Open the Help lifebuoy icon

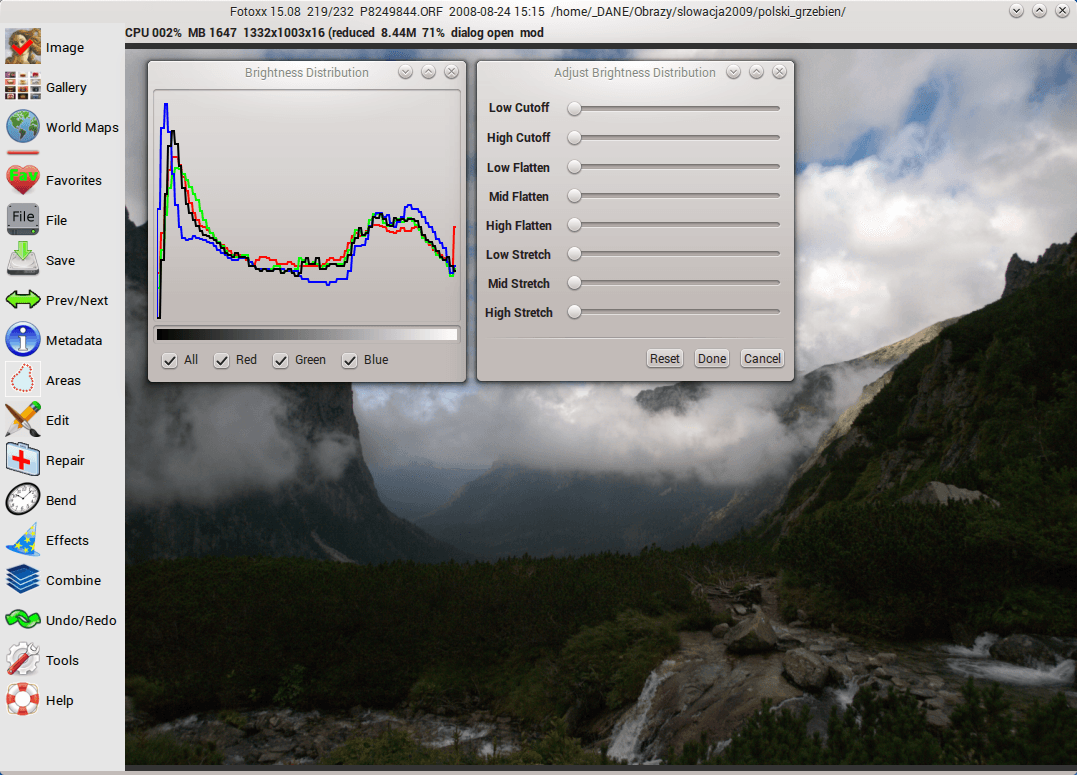point(23,699)
